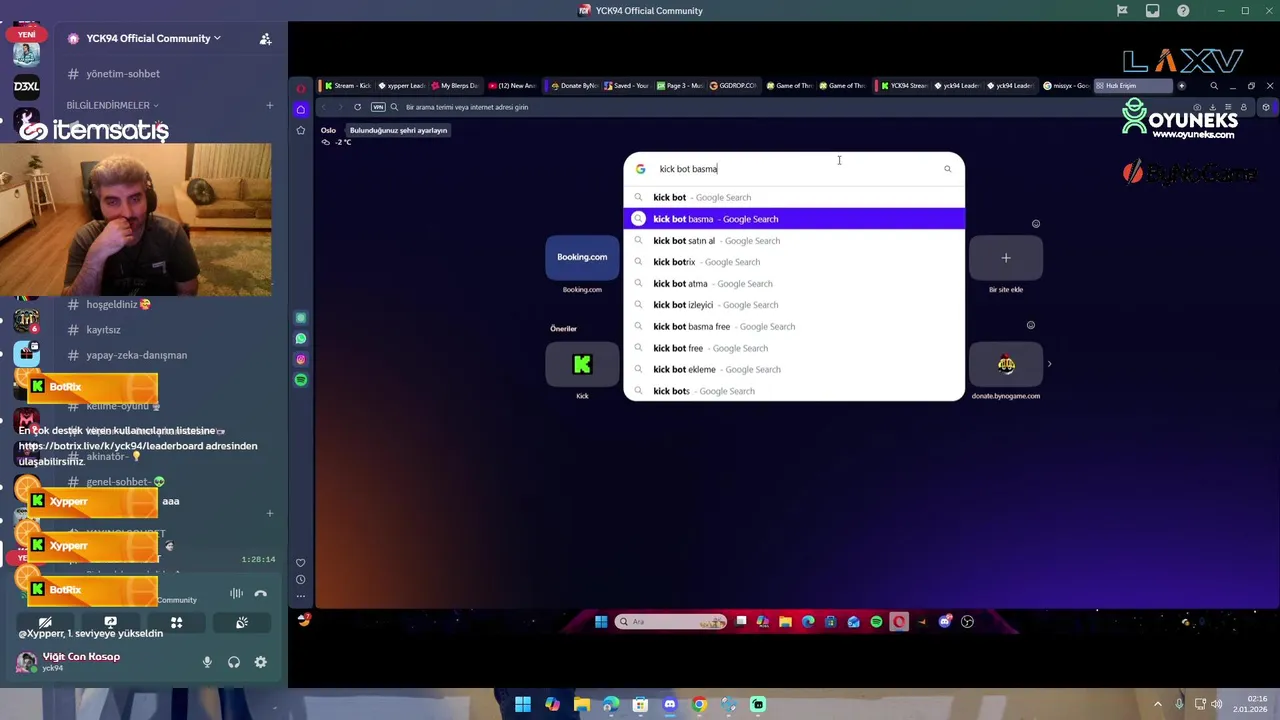Open volume control in system tray
Screen dimensions: 1280x720
point(1217,705)
